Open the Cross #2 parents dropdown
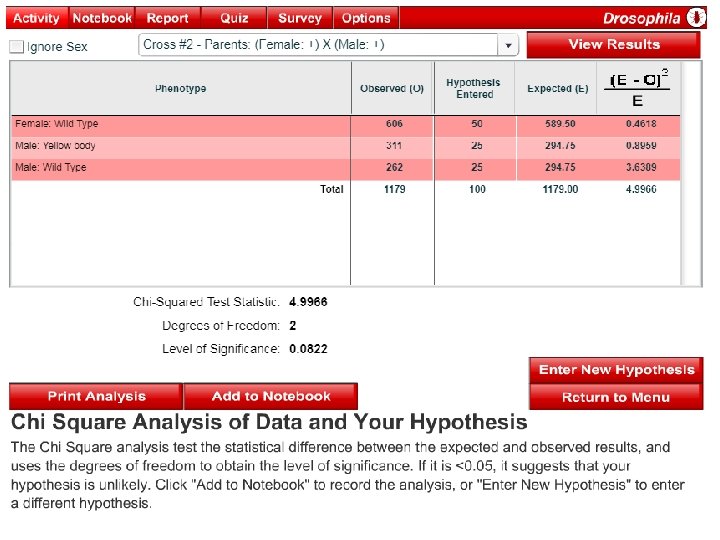The image size is (720, 540). tap(328, 45)
